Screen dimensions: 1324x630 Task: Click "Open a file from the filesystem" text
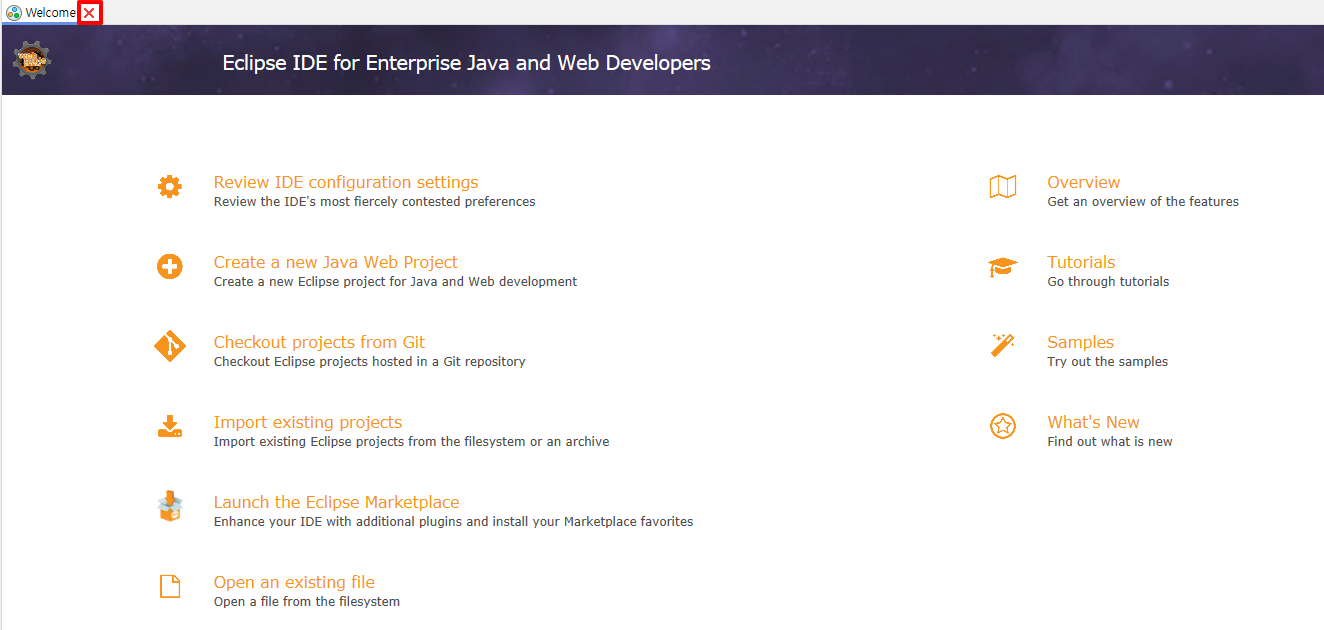click(307, 602)
